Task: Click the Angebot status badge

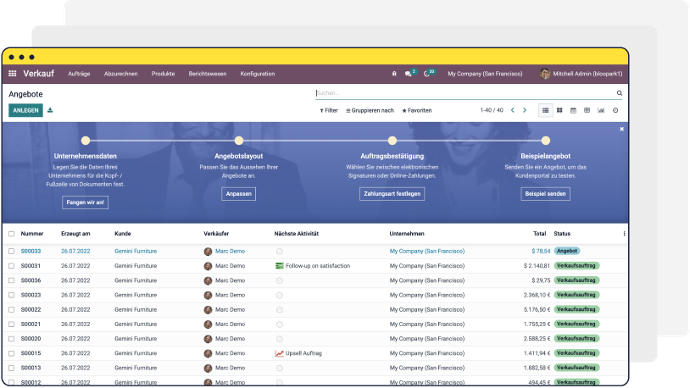Action: click(x=567, y=251)
